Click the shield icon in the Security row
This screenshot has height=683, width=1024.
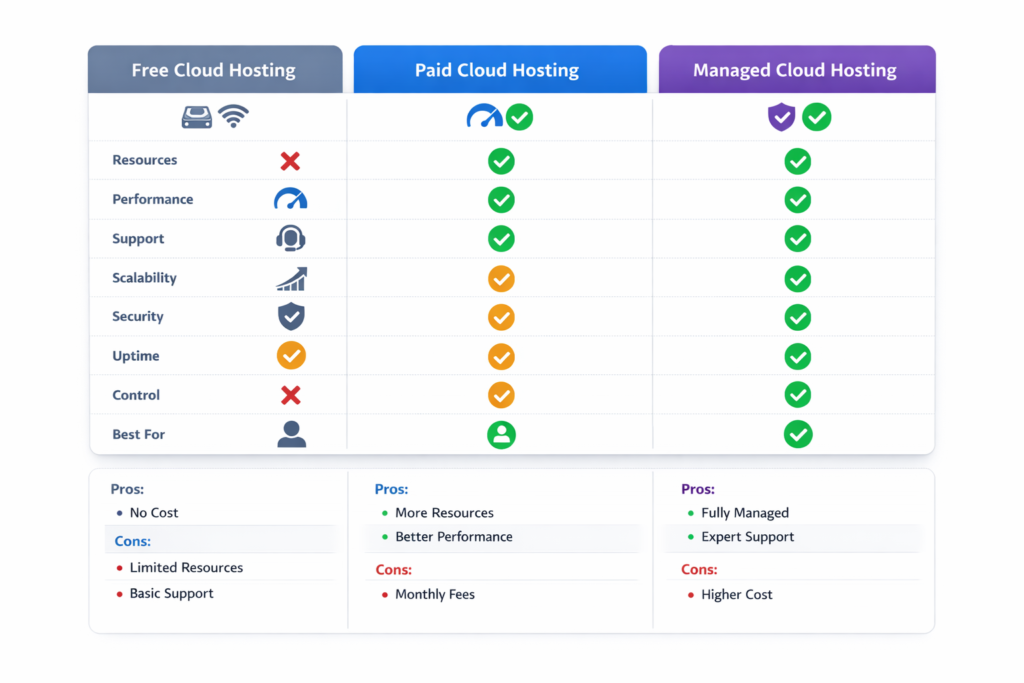pyautogui.click(x=291, y=317)
